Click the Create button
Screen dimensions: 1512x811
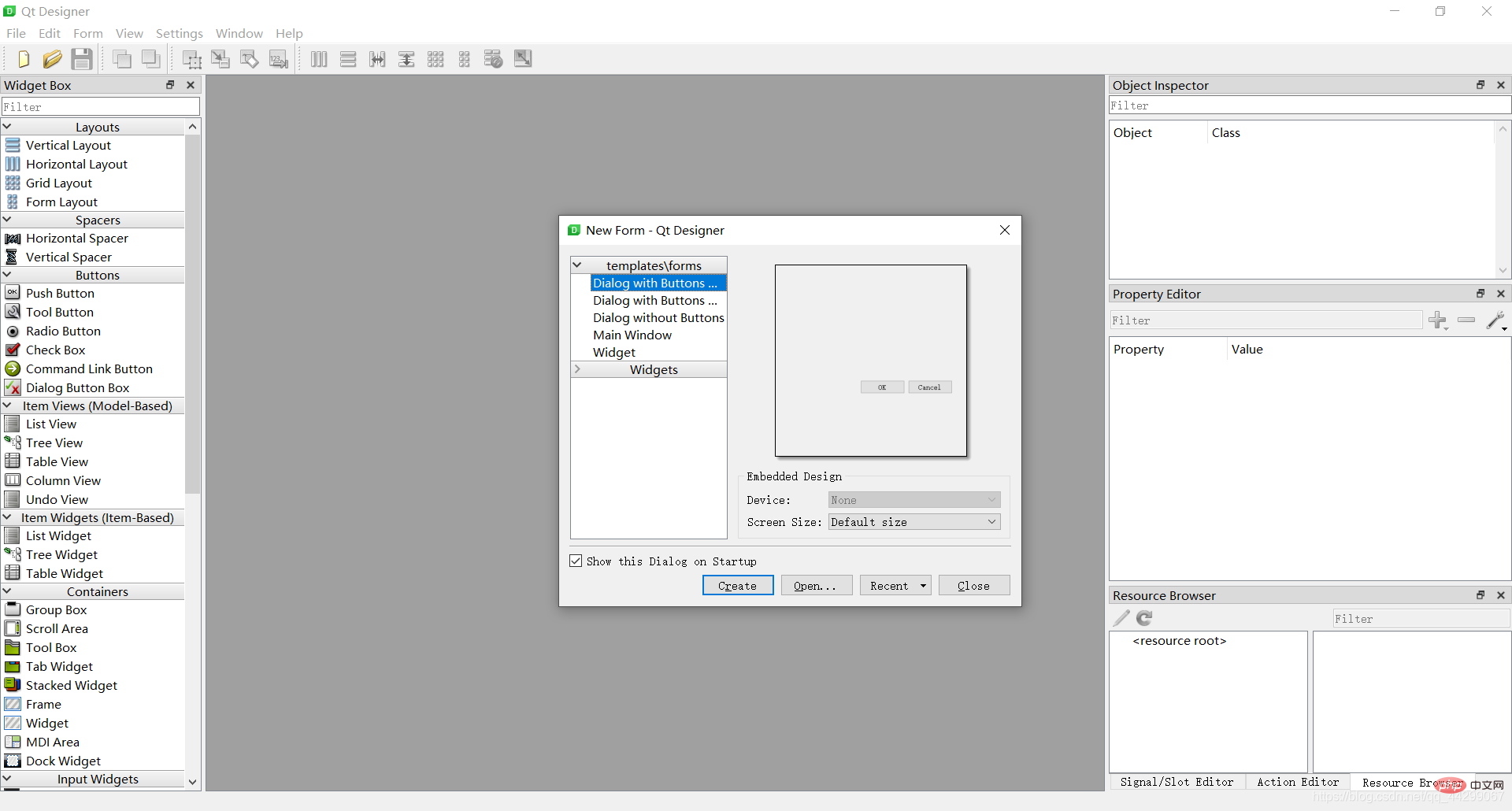(x=737, y=586)
